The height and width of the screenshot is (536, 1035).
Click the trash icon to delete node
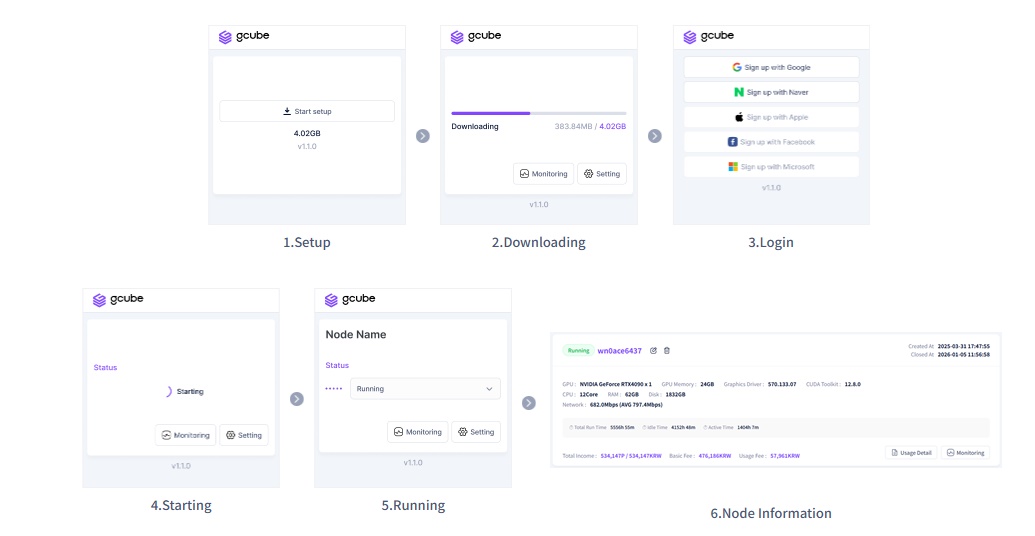pyautogui.click(x=667, y=351)
